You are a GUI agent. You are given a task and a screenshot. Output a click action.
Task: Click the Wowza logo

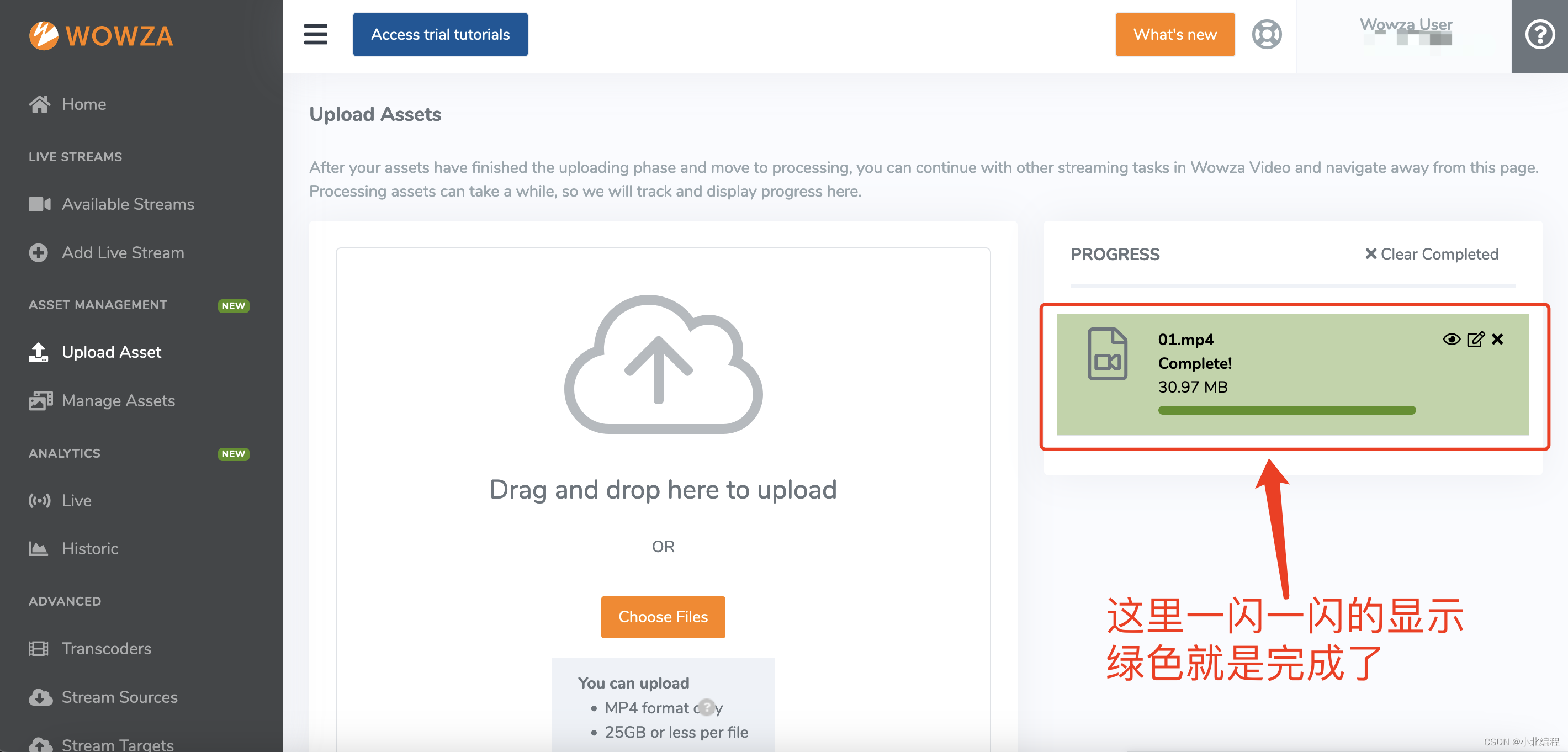tap(101, 35)
